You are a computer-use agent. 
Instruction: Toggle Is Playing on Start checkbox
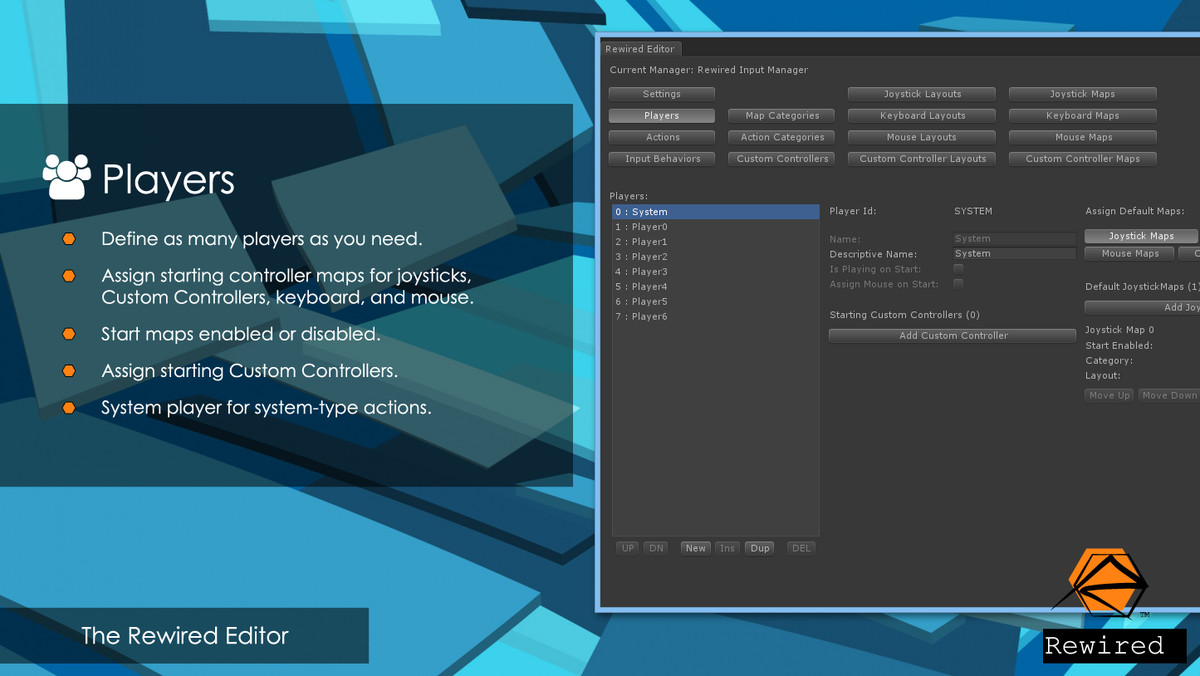[x=958, y=269]
